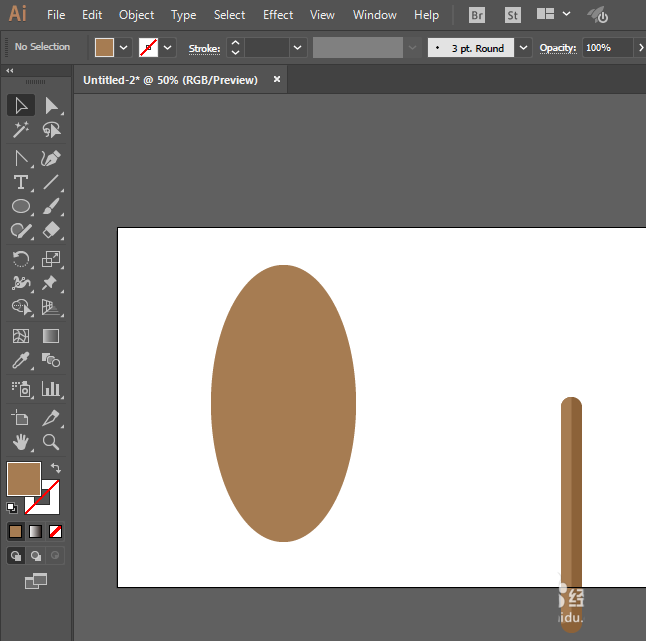Set paint mode to None

coord(56,531)
